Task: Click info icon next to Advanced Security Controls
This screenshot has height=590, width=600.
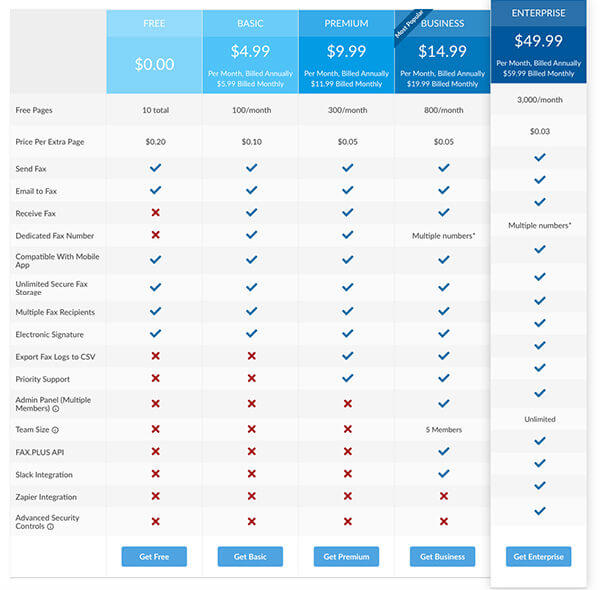Action: 50,526
